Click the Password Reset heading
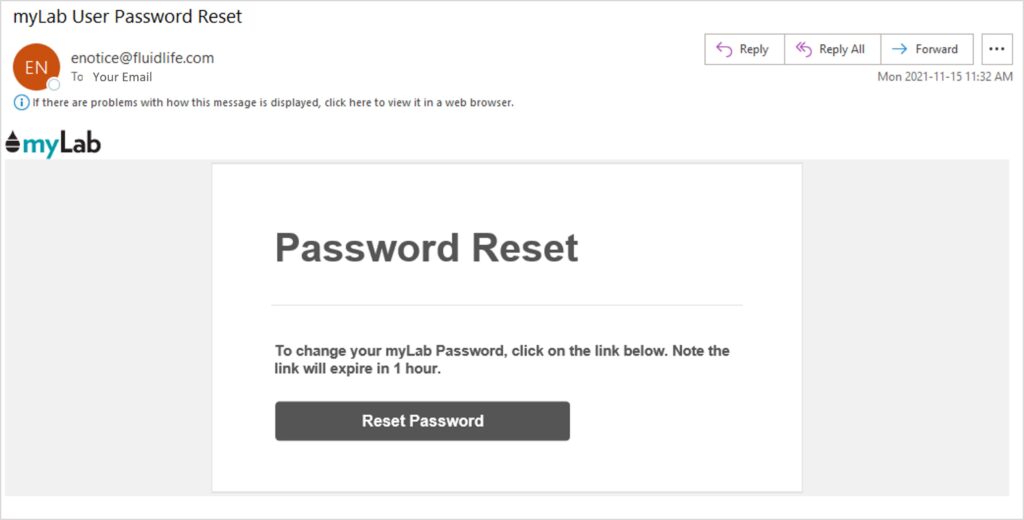 (x=427, y=247)
